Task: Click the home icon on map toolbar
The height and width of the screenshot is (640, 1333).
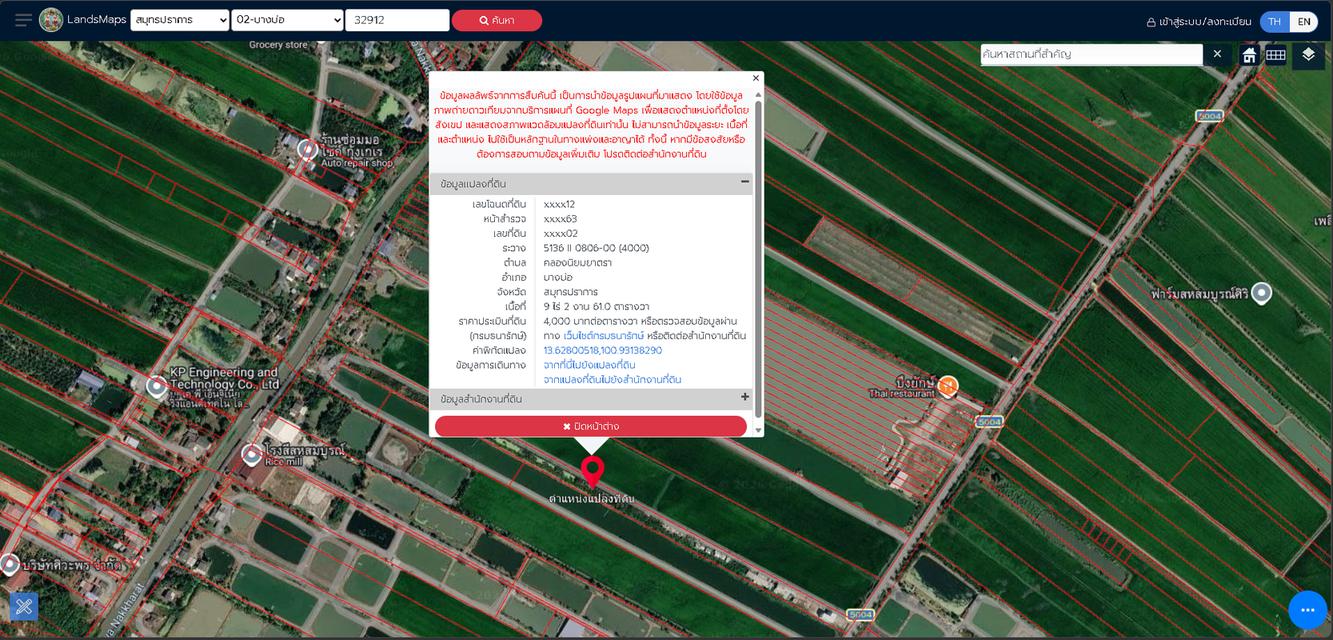Action: coord(1249,55)
